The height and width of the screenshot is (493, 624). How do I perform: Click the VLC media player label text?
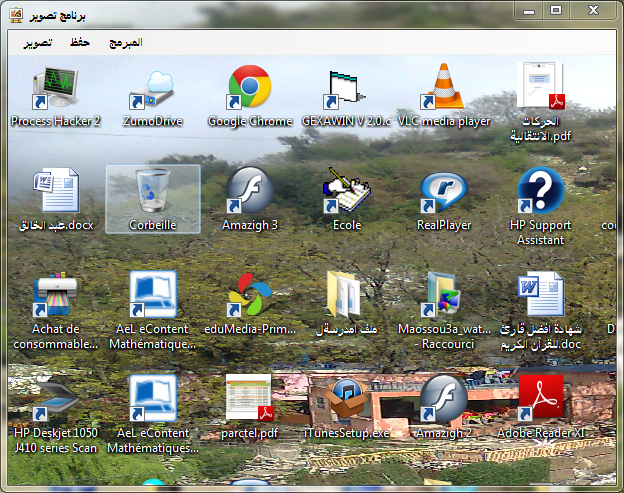pyautogui.click(x=444, y=121)
